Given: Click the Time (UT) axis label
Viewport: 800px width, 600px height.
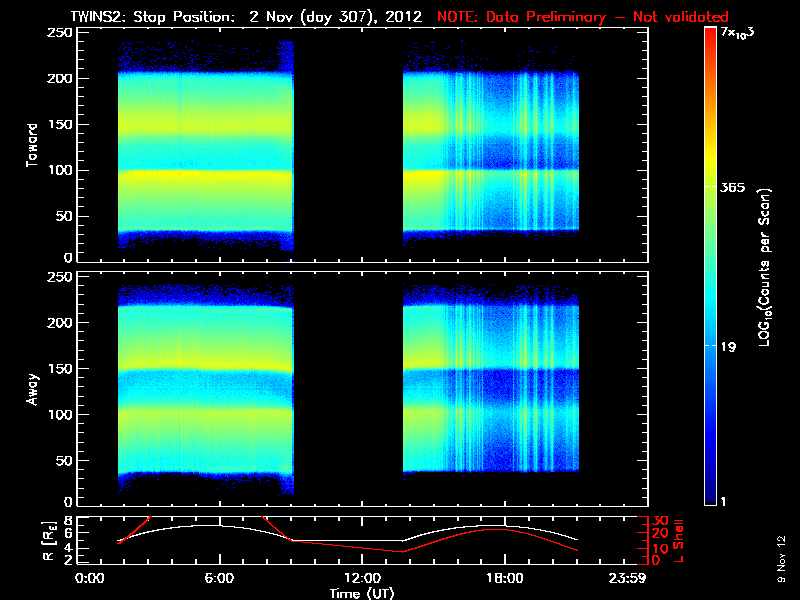Looking at the screenshot, I should click(x=364, y=593).
